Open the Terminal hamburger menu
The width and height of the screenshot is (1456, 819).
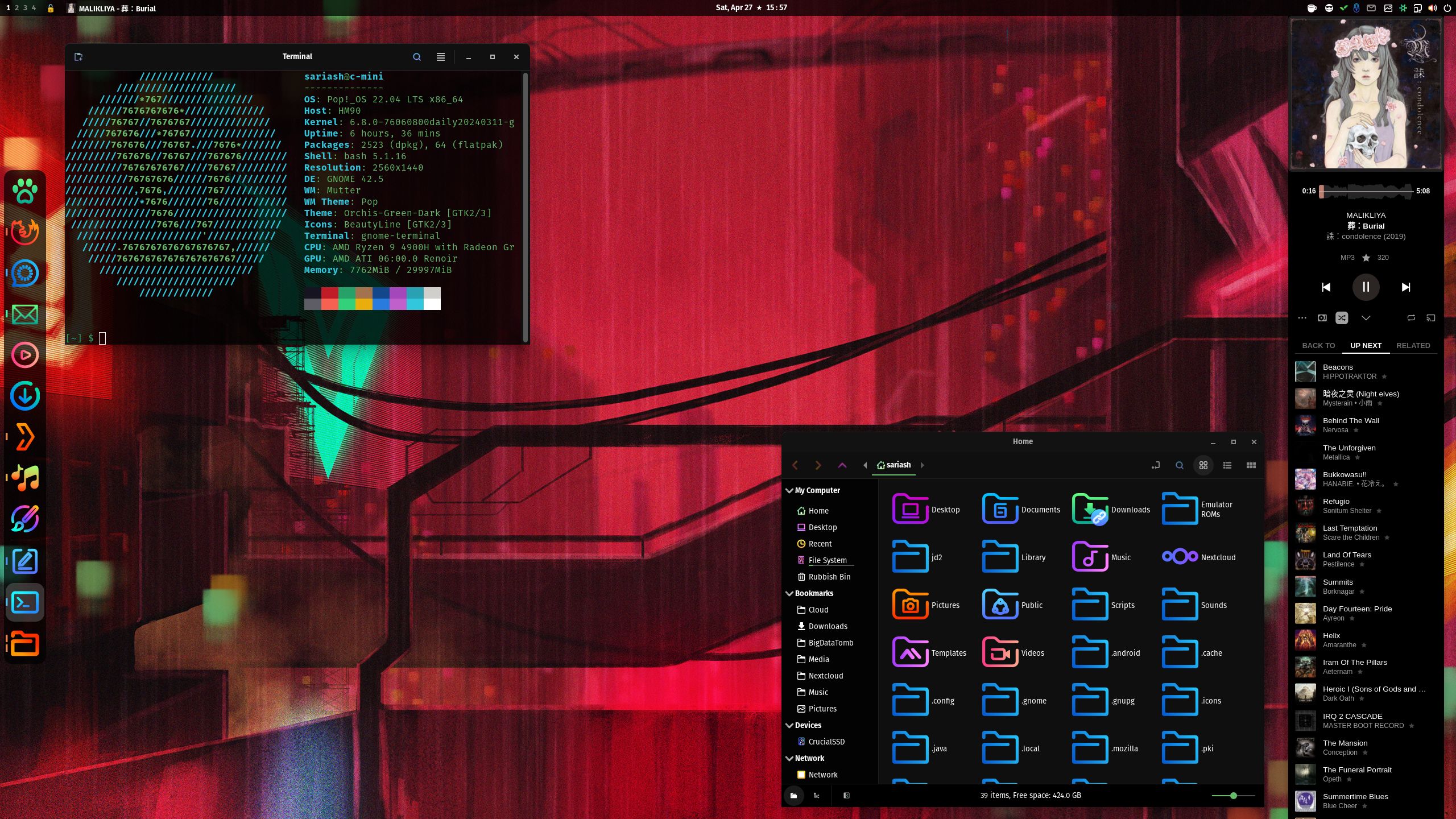point(440,57)
